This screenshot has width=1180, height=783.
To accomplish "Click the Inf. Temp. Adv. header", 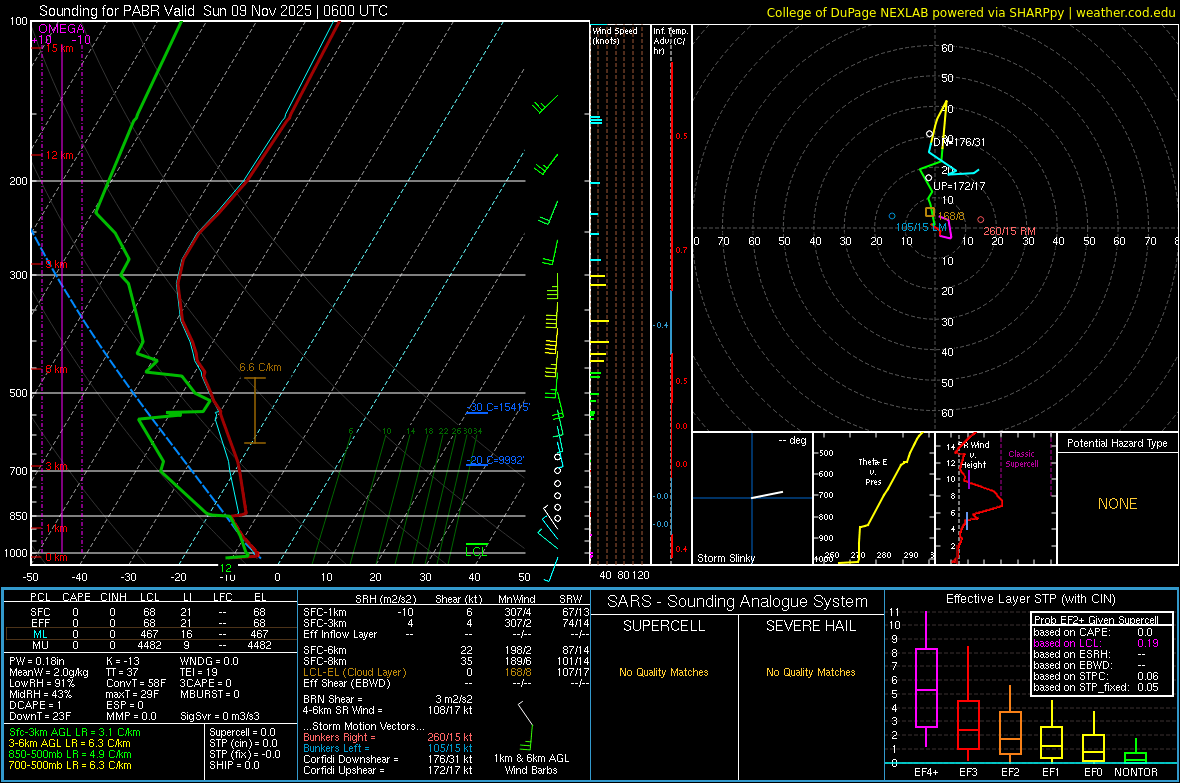I will click(x=670, y=41).
